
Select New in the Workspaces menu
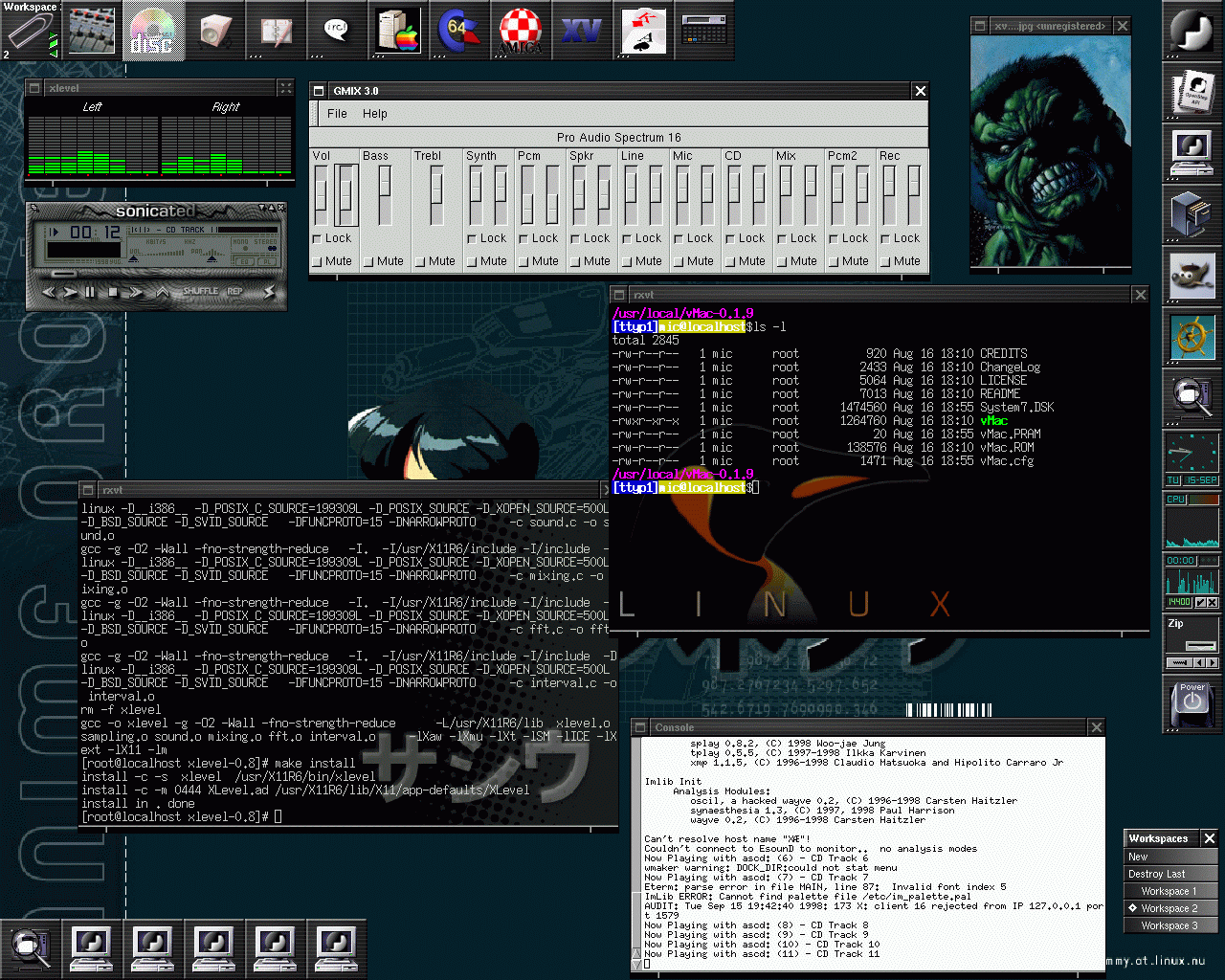coord(1171,857)
